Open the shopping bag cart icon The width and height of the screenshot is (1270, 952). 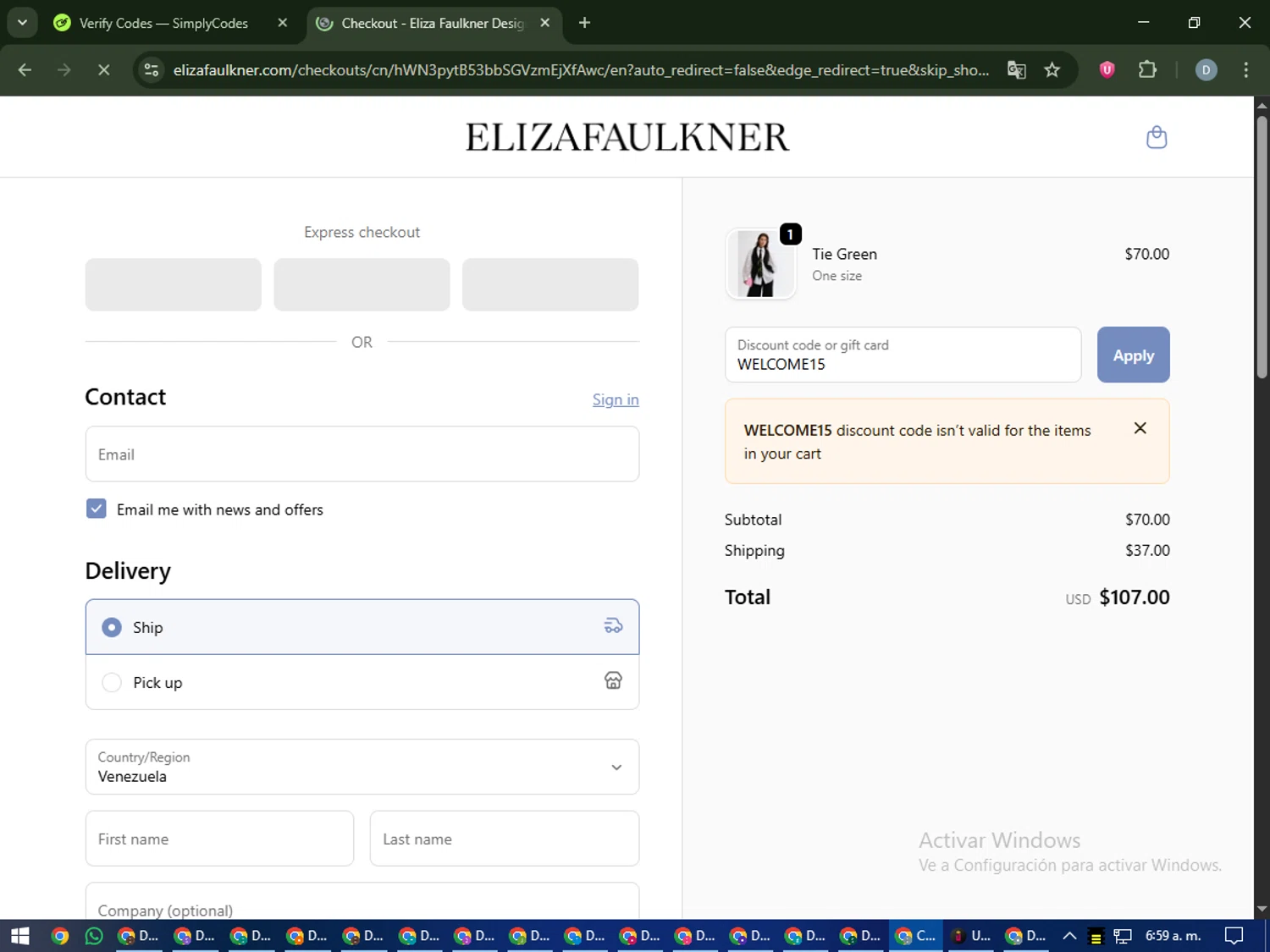pos(1157,137)
